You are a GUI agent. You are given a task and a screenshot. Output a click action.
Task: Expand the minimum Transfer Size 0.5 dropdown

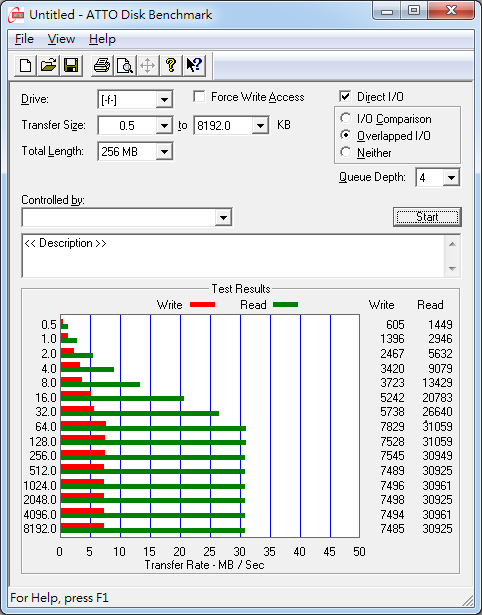click(x=164, y=126)
